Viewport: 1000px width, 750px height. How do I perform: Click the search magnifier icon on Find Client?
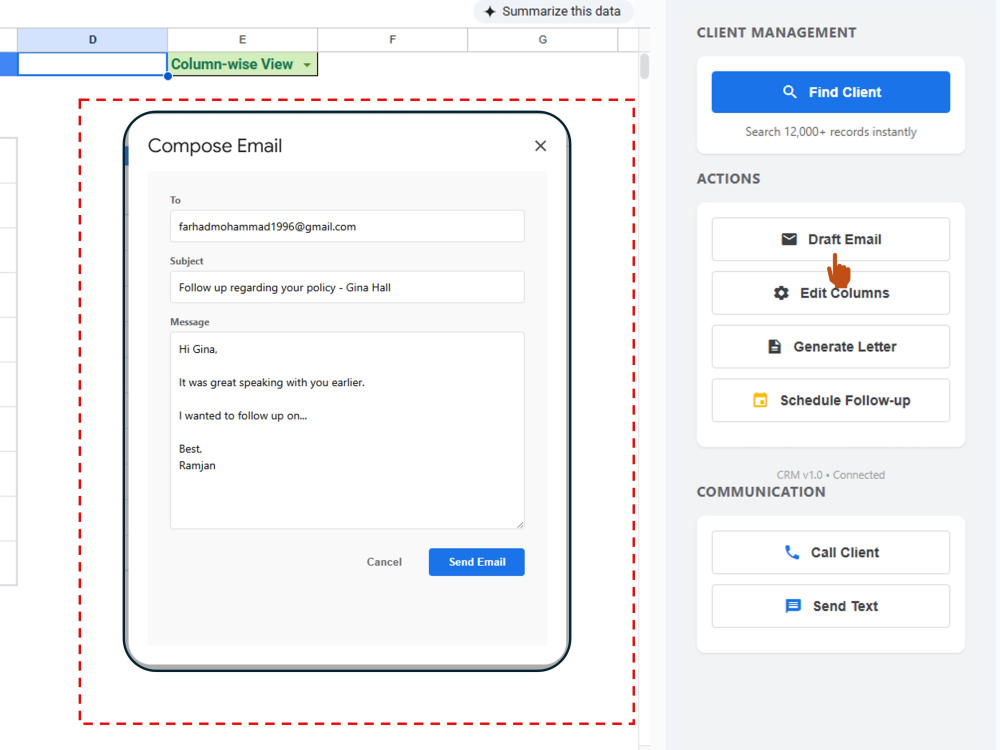[x=790, y=92]
